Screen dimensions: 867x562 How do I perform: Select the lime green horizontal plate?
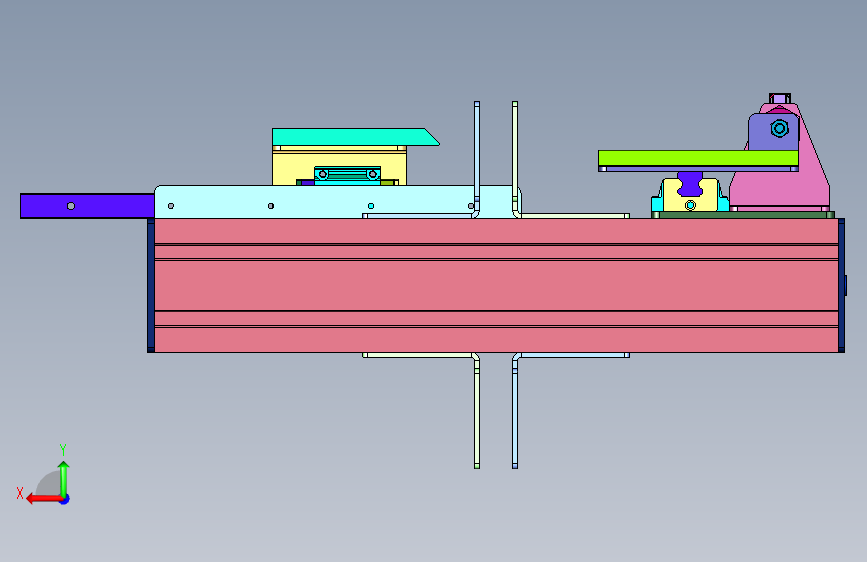698,158
